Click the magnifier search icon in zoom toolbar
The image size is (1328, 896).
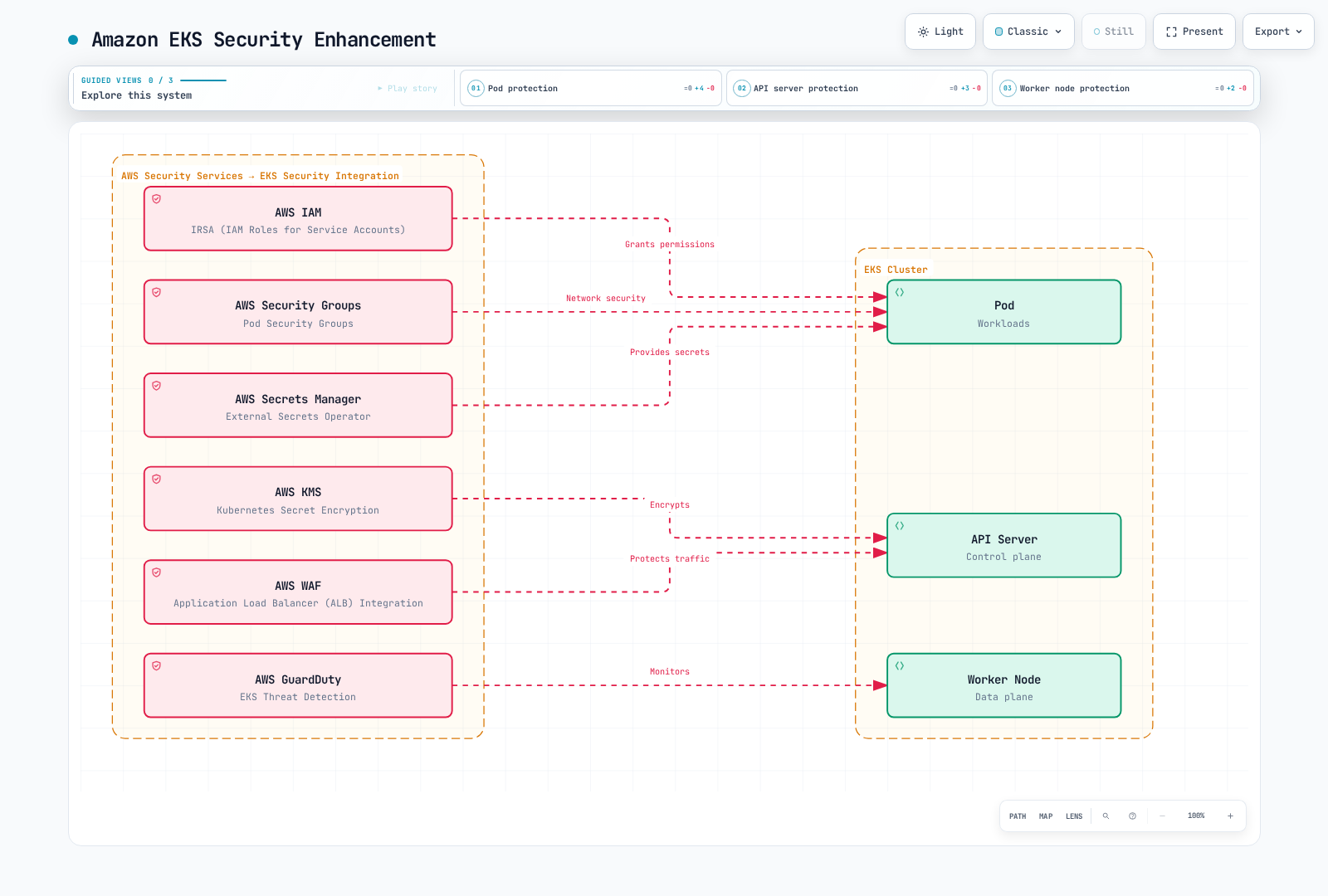(x=1106, y=816)
